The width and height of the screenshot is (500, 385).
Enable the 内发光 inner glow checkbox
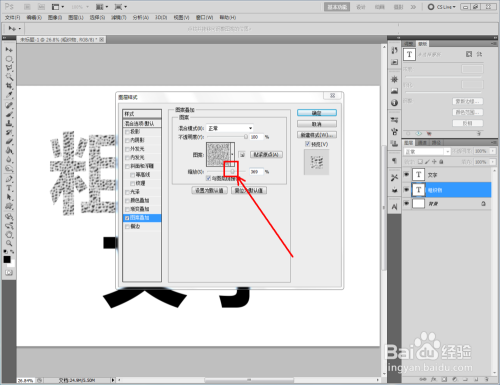click(x=127, y=158)
